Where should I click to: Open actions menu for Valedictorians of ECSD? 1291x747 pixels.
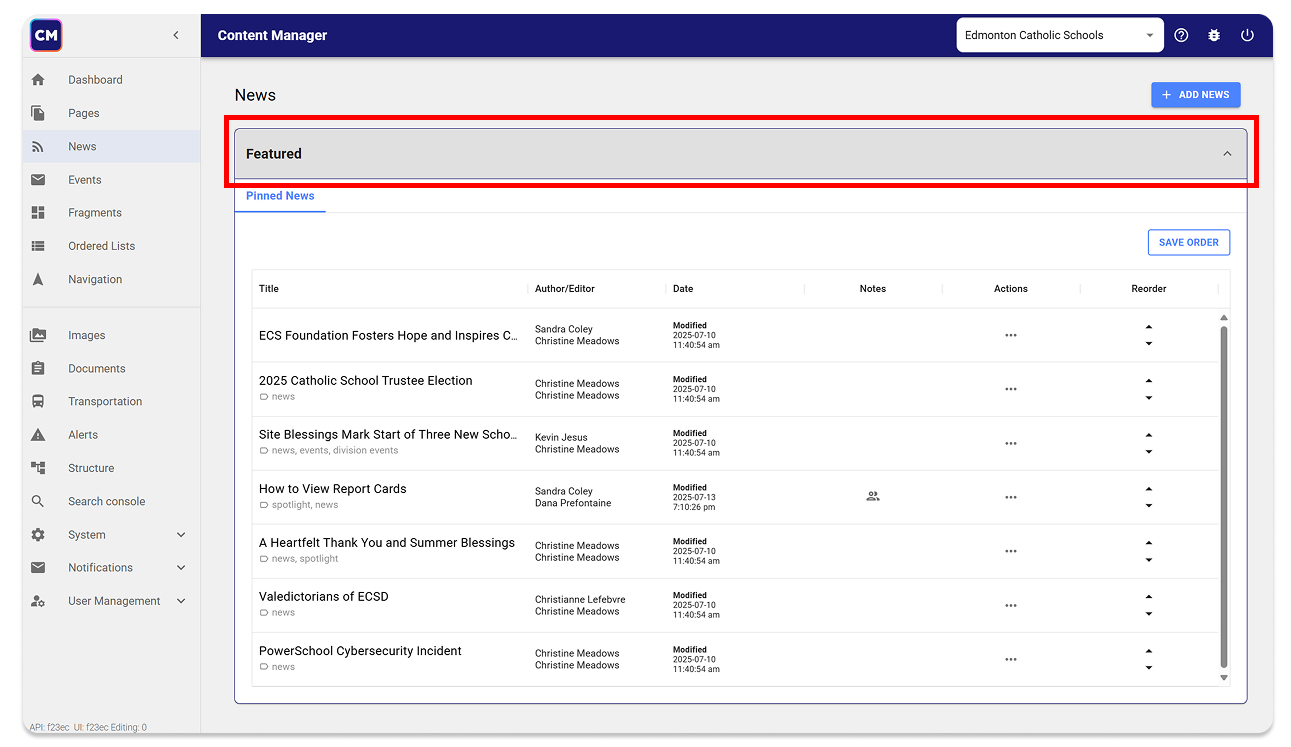click(x=1010, y=605)
